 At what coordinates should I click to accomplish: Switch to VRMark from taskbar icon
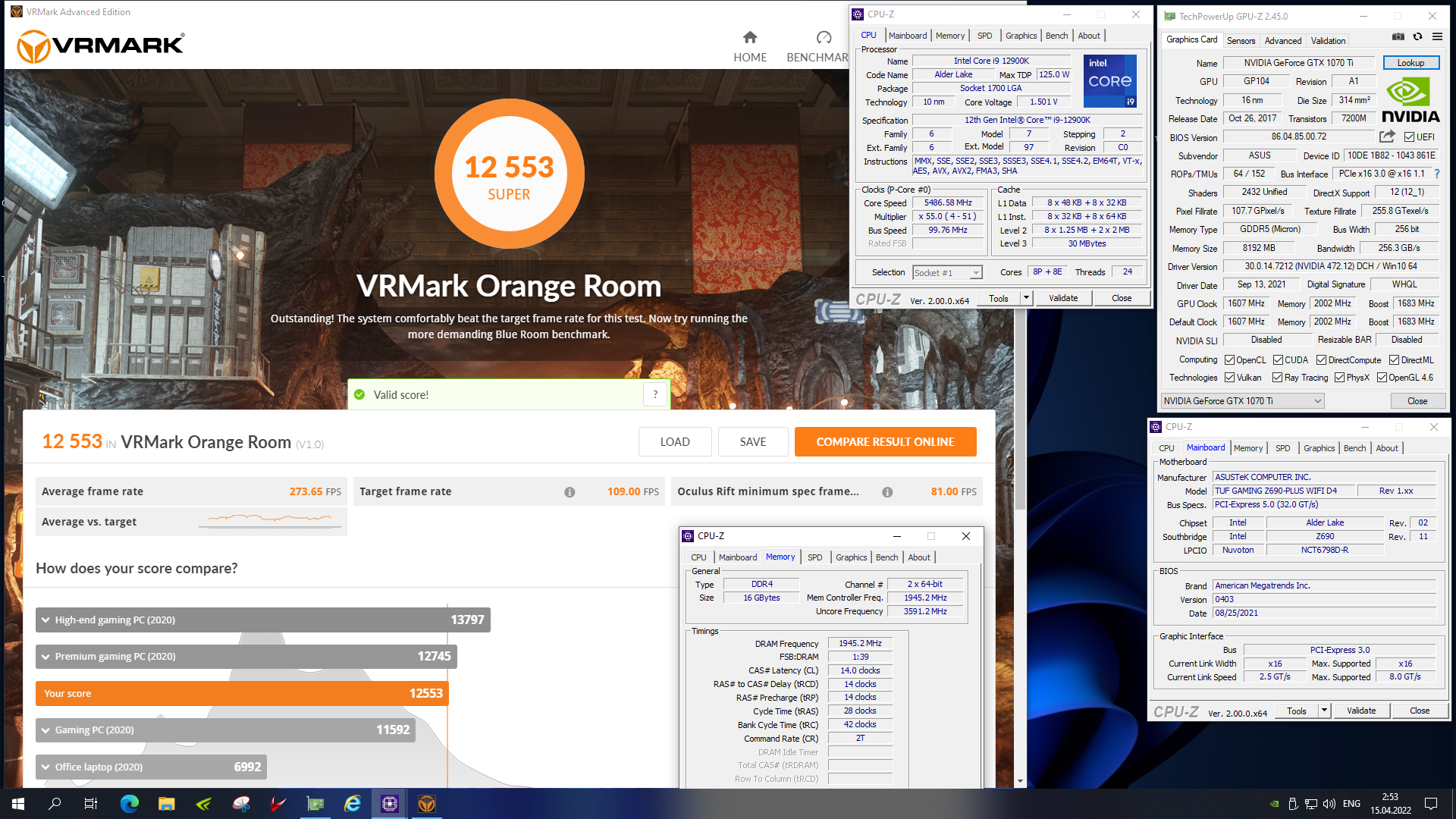coord(427,804)
